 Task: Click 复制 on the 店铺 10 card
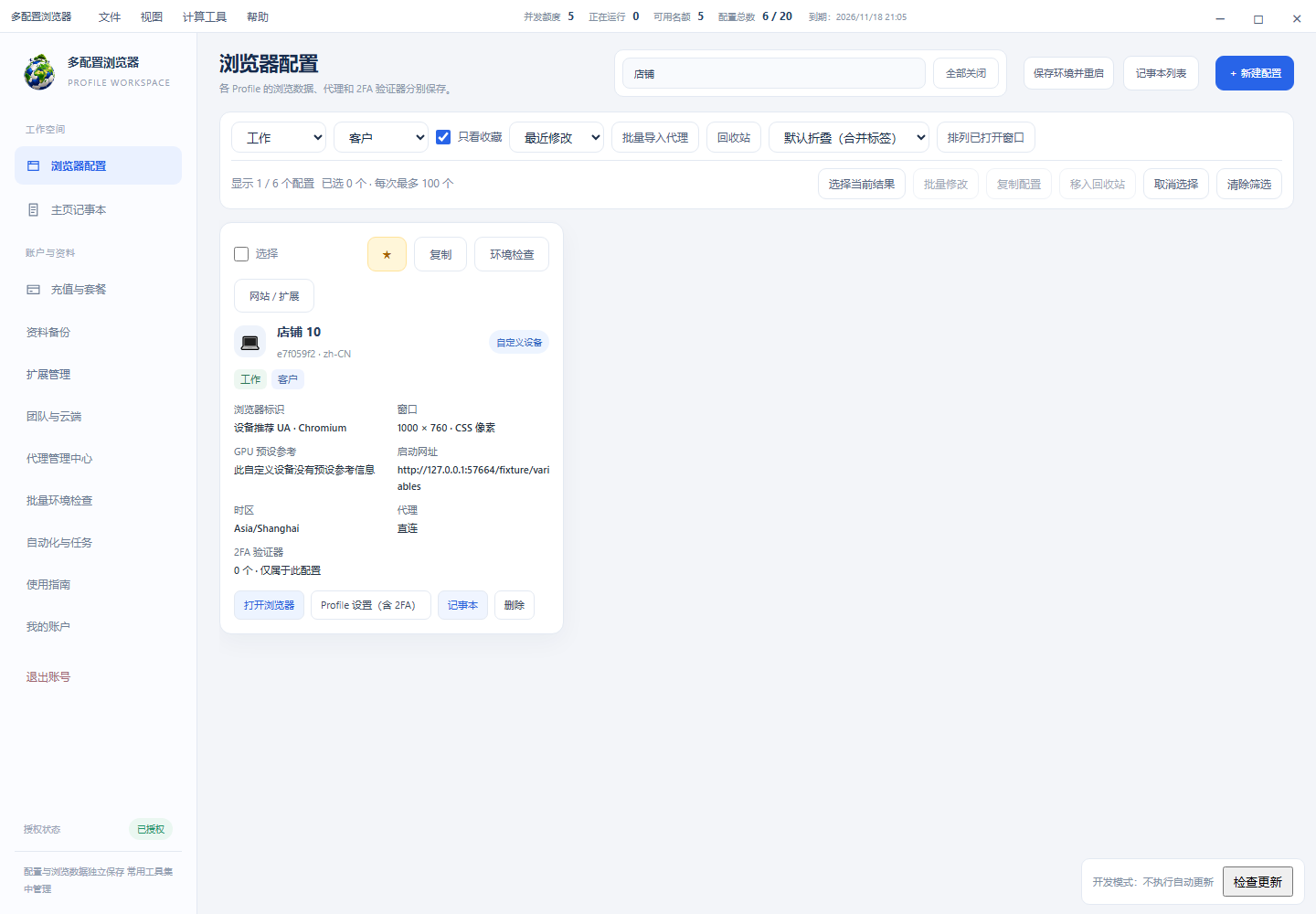440,254
